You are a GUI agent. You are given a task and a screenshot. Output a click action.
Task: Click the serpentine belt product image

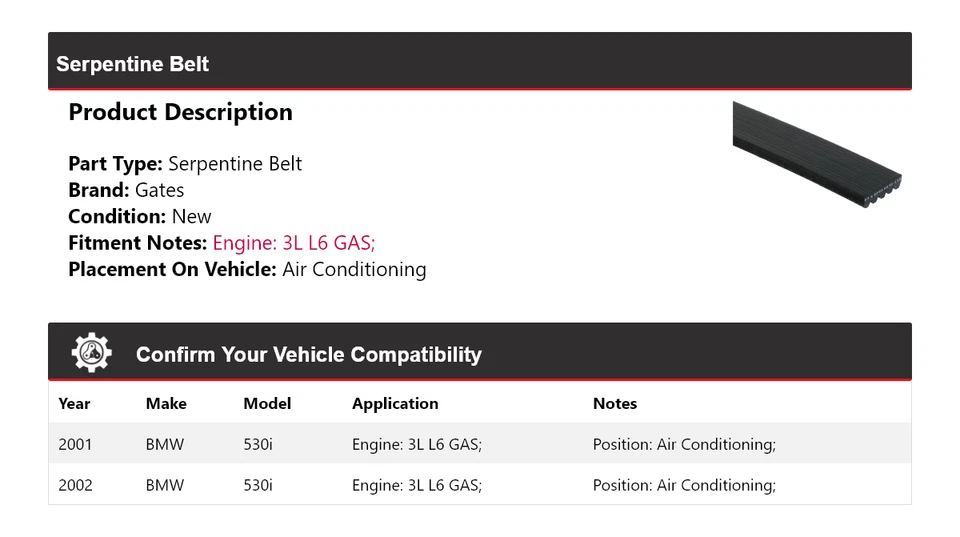tap(817, 153)
